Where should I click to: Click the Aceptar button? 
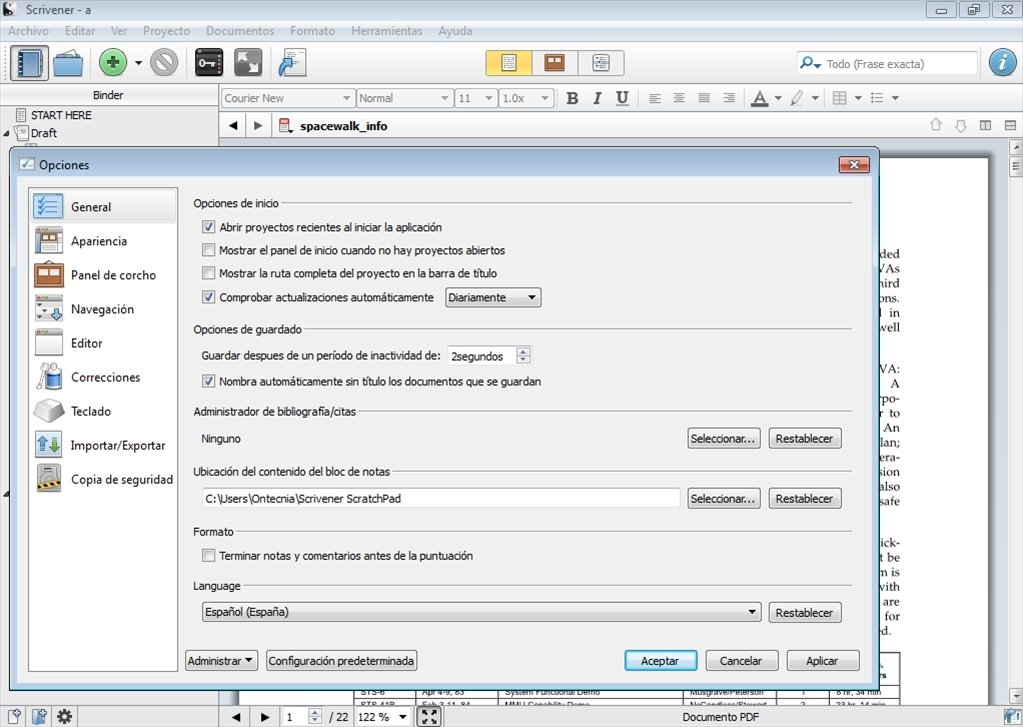pos(660,660)
